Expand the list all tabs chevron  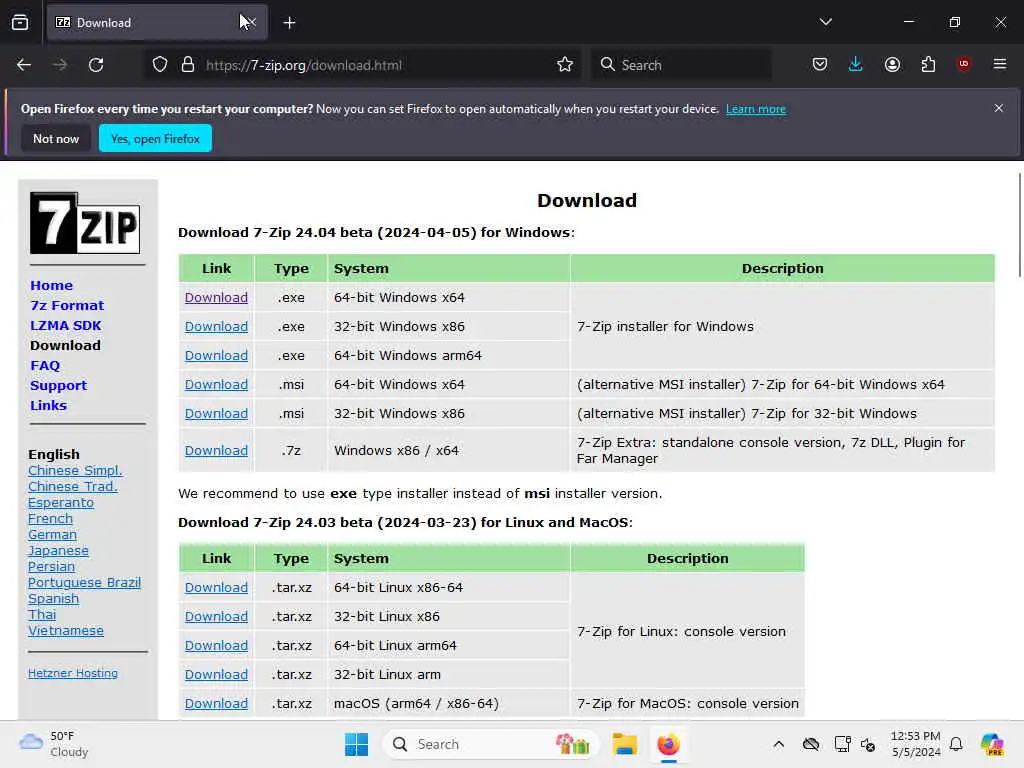pyautogui.click(x=825, y=22)
